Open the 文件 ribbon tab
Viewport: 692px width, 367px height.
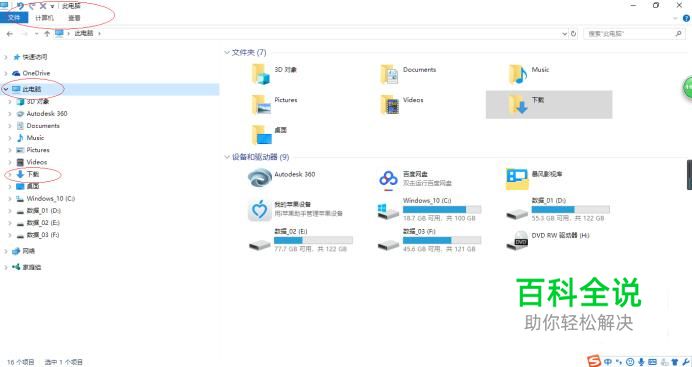[x=14, y=18]
